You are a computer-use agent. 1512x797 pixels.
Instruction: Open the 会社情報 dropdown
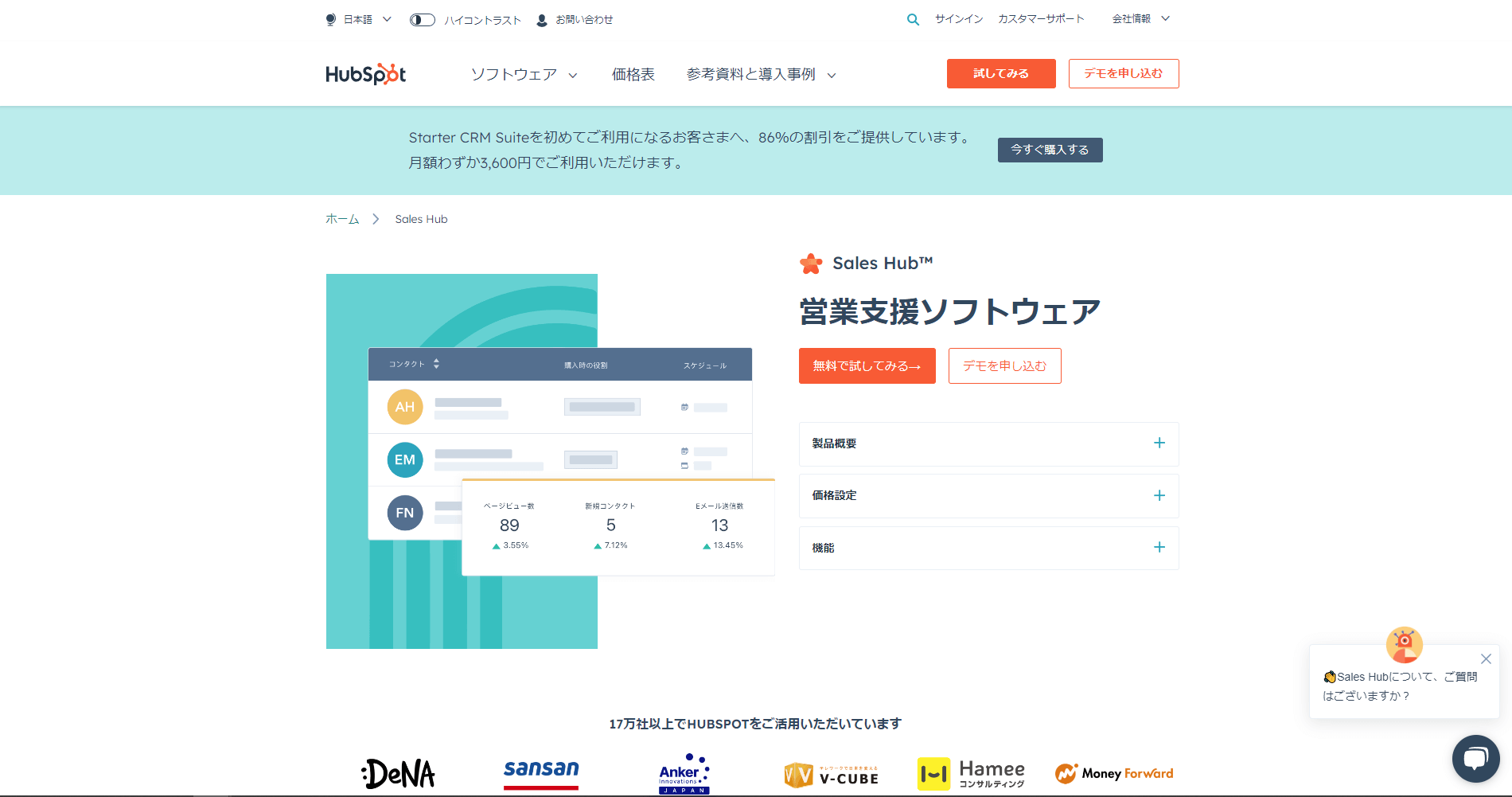pos(1140,19)
